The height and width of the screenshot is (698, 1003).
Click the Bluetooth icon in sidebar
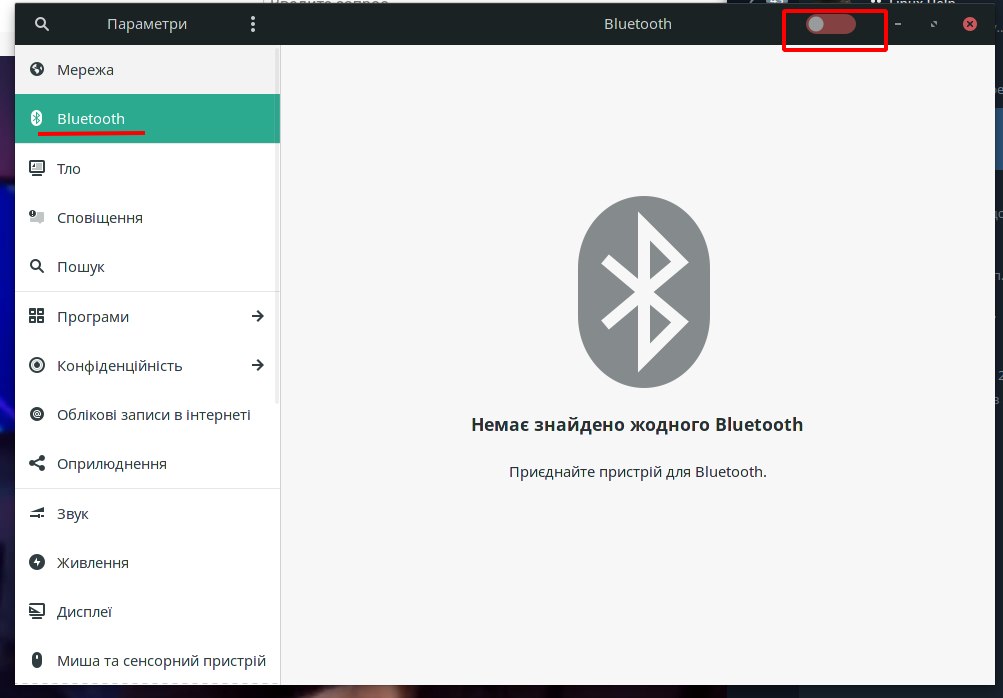pos(37,118)
